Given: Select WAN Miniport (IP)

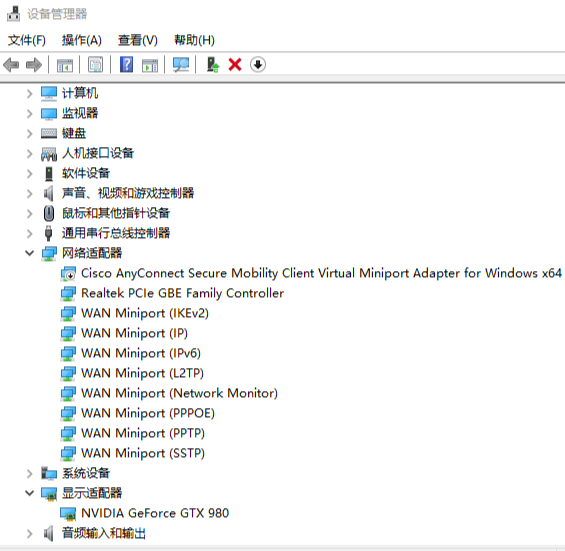Looking at the screenshot, I should click(134, 333).
